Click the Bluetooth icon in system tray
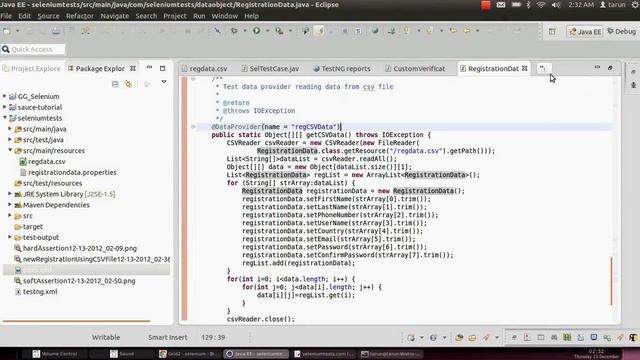This screenshot has height=360, width=640. coord(529,5)
